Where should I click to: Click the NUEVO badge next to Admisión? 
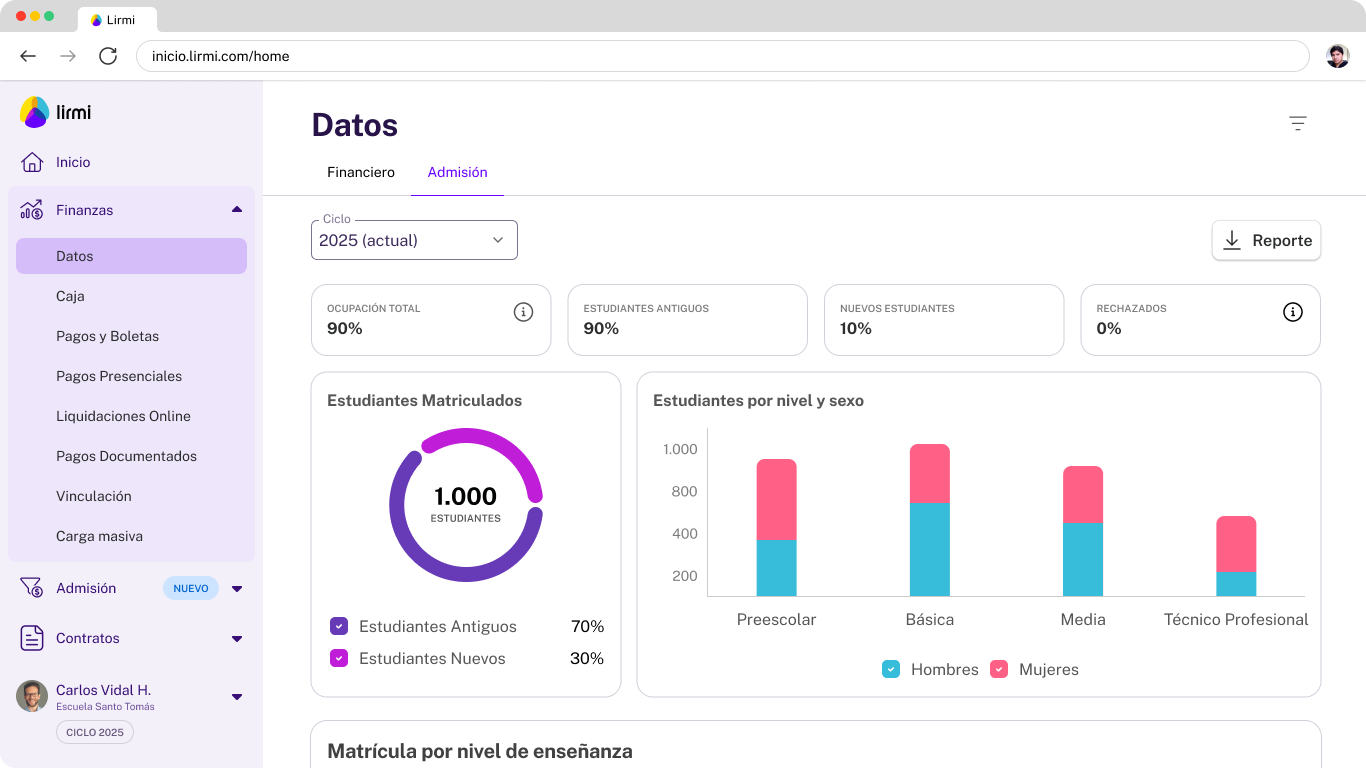[x=191, y=588]
